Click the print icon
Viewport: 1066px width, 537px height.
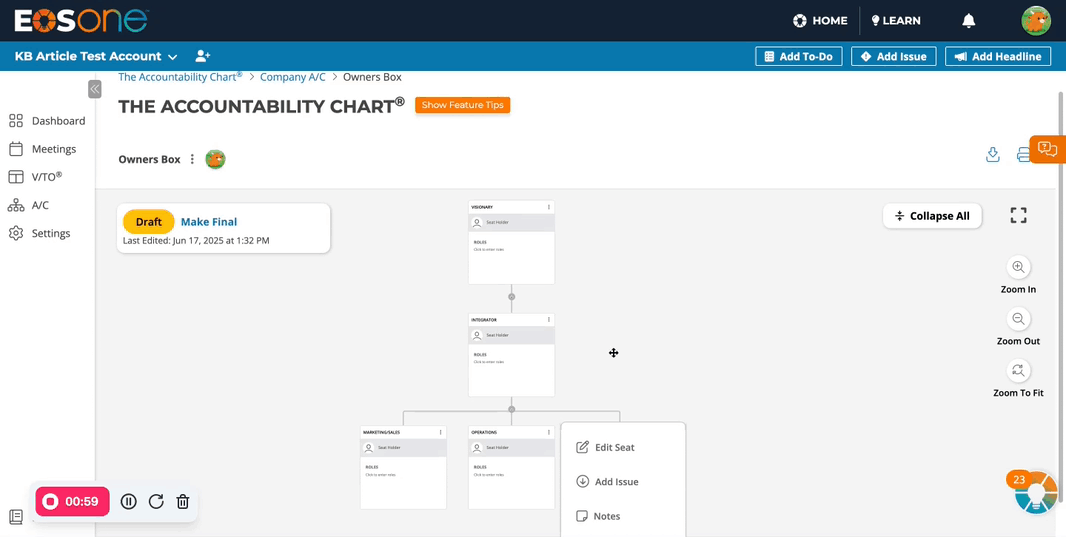(1023, 155)
